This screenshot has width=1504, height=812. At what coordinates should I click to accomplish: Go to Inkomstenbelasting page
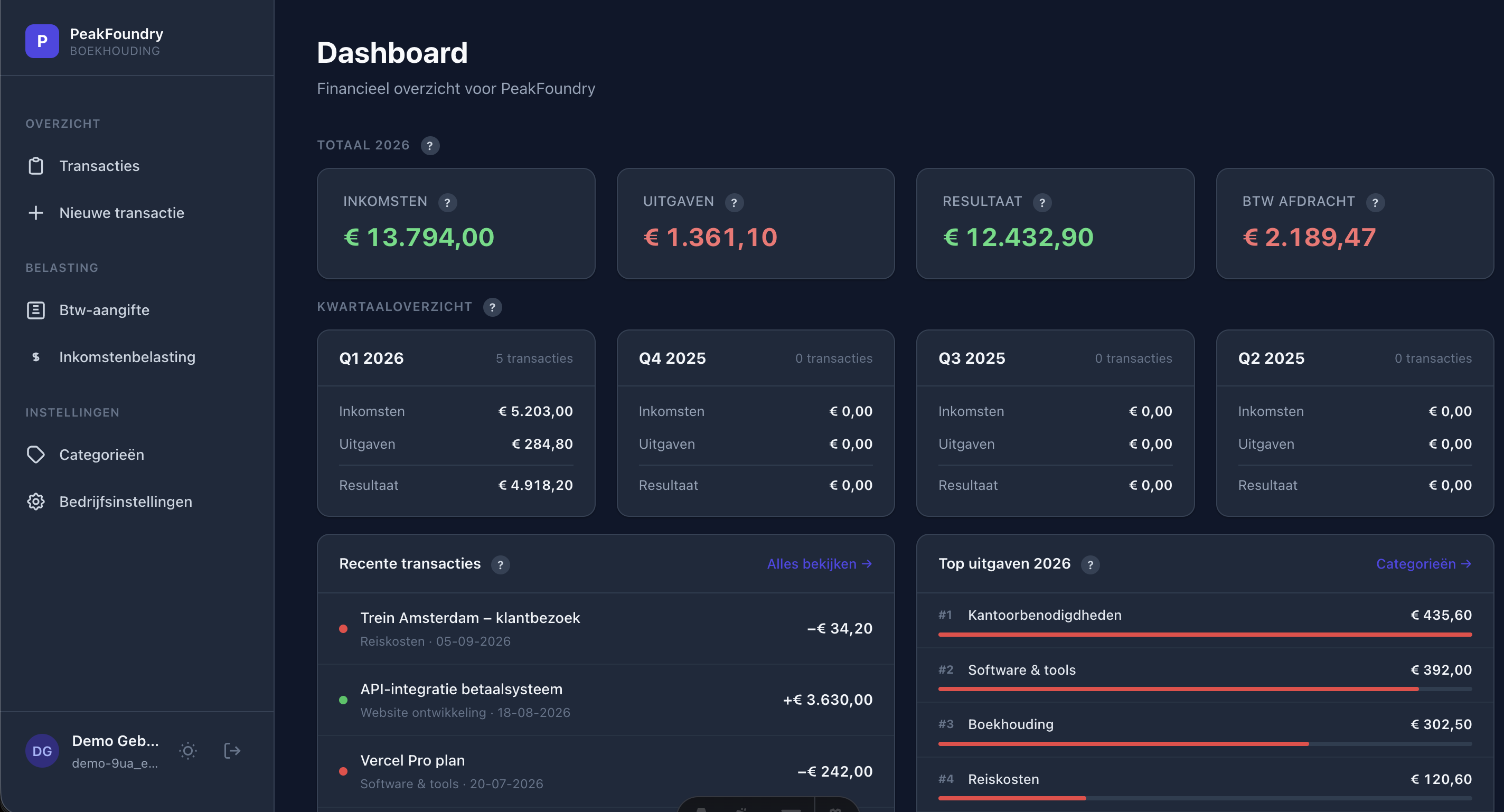click(137, 357)
